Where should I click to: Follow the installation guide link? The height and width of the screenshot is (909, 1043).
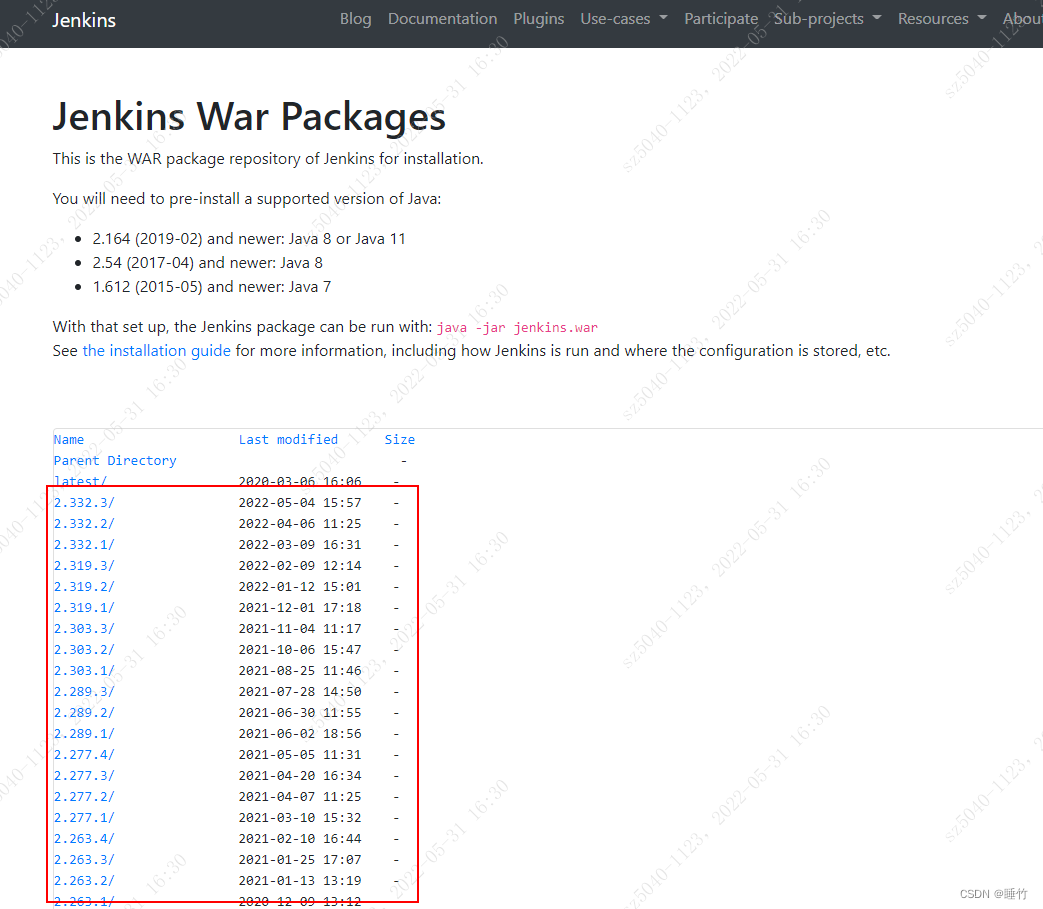(156, 350)
